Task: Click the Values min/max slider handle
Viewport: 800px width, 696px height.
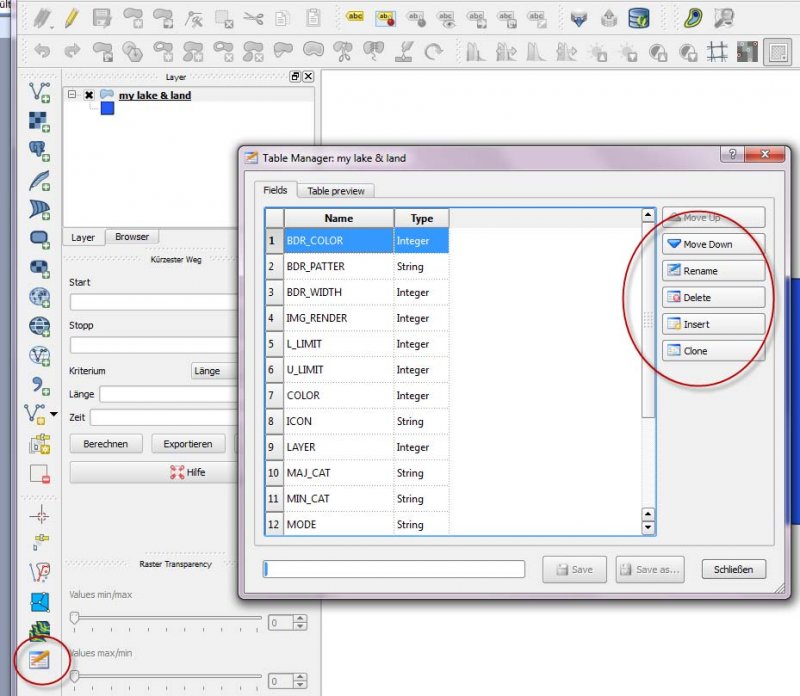Action: (74, 618)
